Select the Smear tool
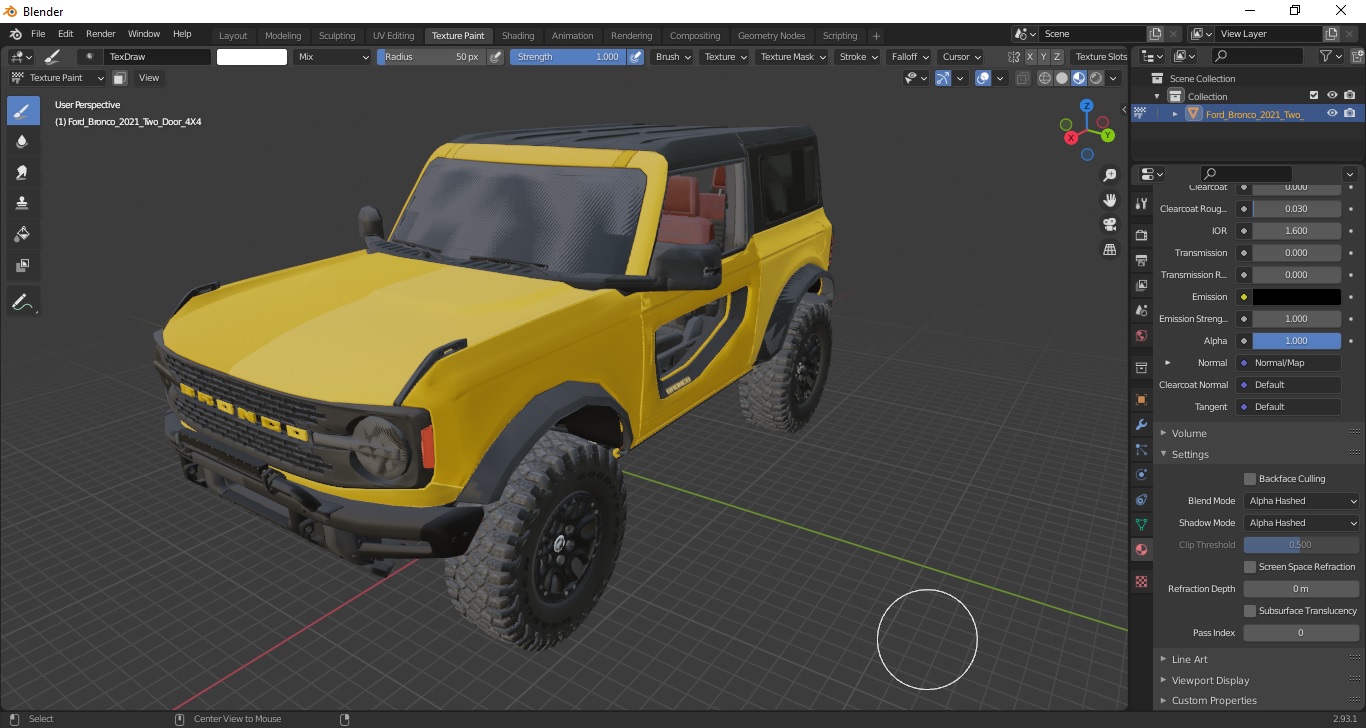The width and height of the screenshot is (1366, 728). tap(23, 173)
